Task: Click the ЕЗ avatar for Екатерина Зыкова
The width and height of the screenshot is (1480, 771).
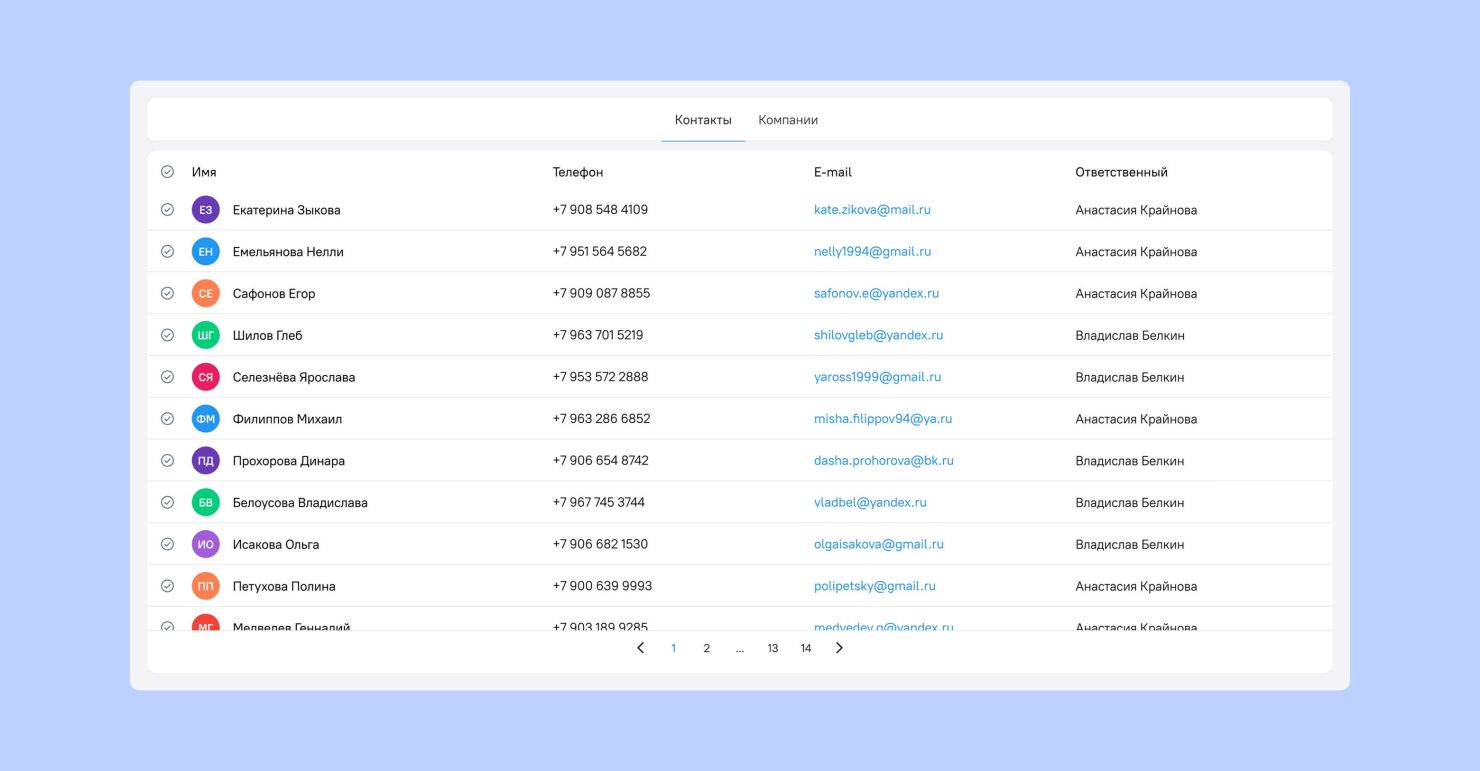Action: (205, 210)
